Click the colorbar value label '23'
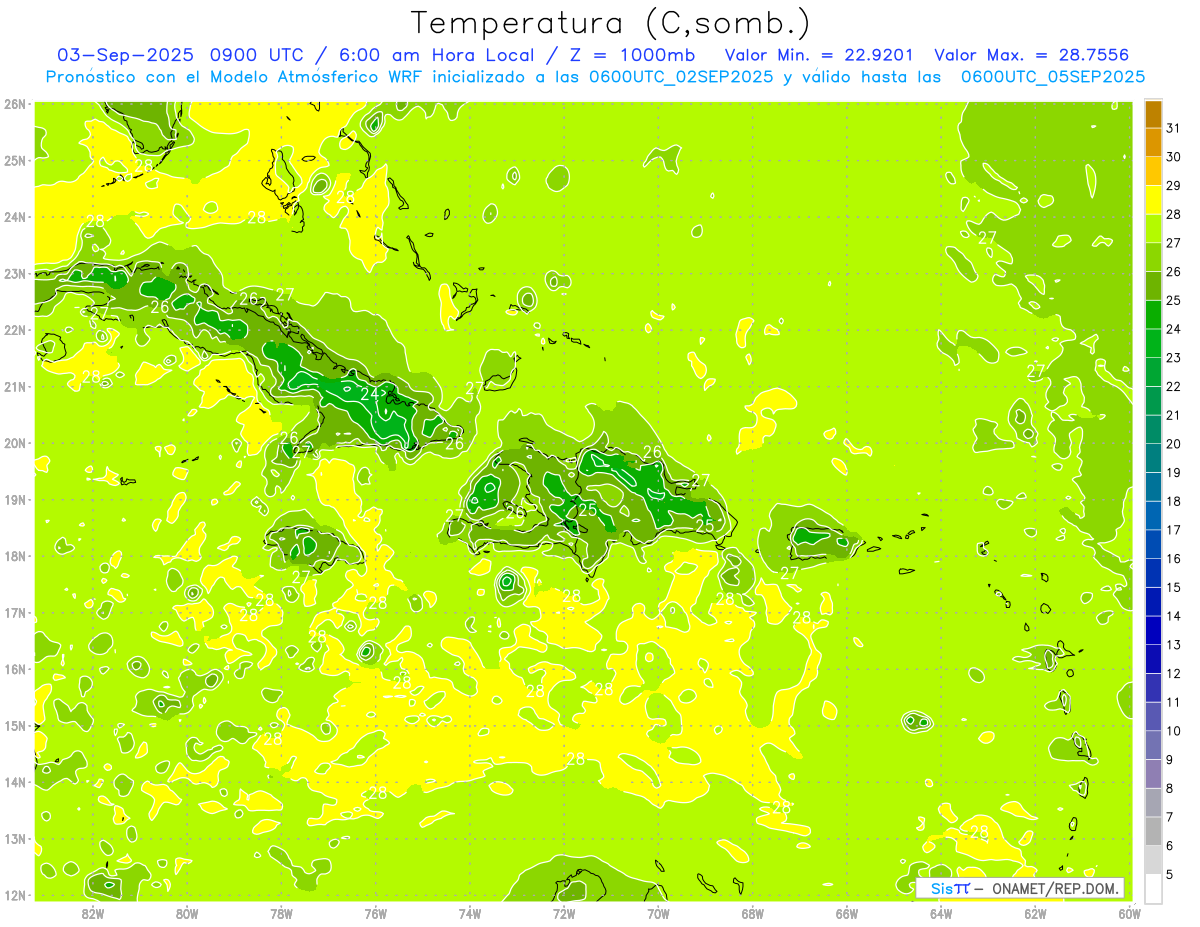1200x927 pixels. pyautogui.click(x=1173, y=358)
